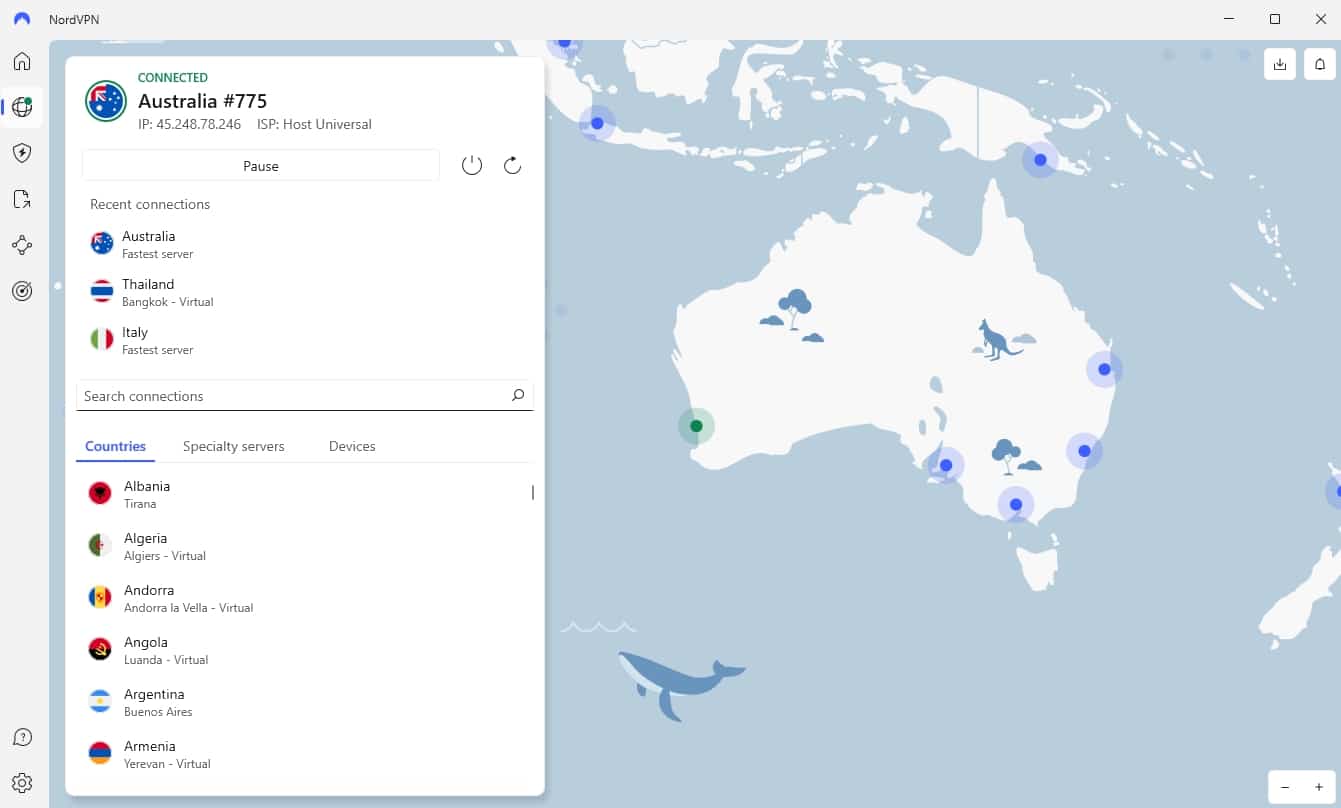Screen dimensions: 1341x808
Task: Open the help chat bubble icon
Action: 22,737
